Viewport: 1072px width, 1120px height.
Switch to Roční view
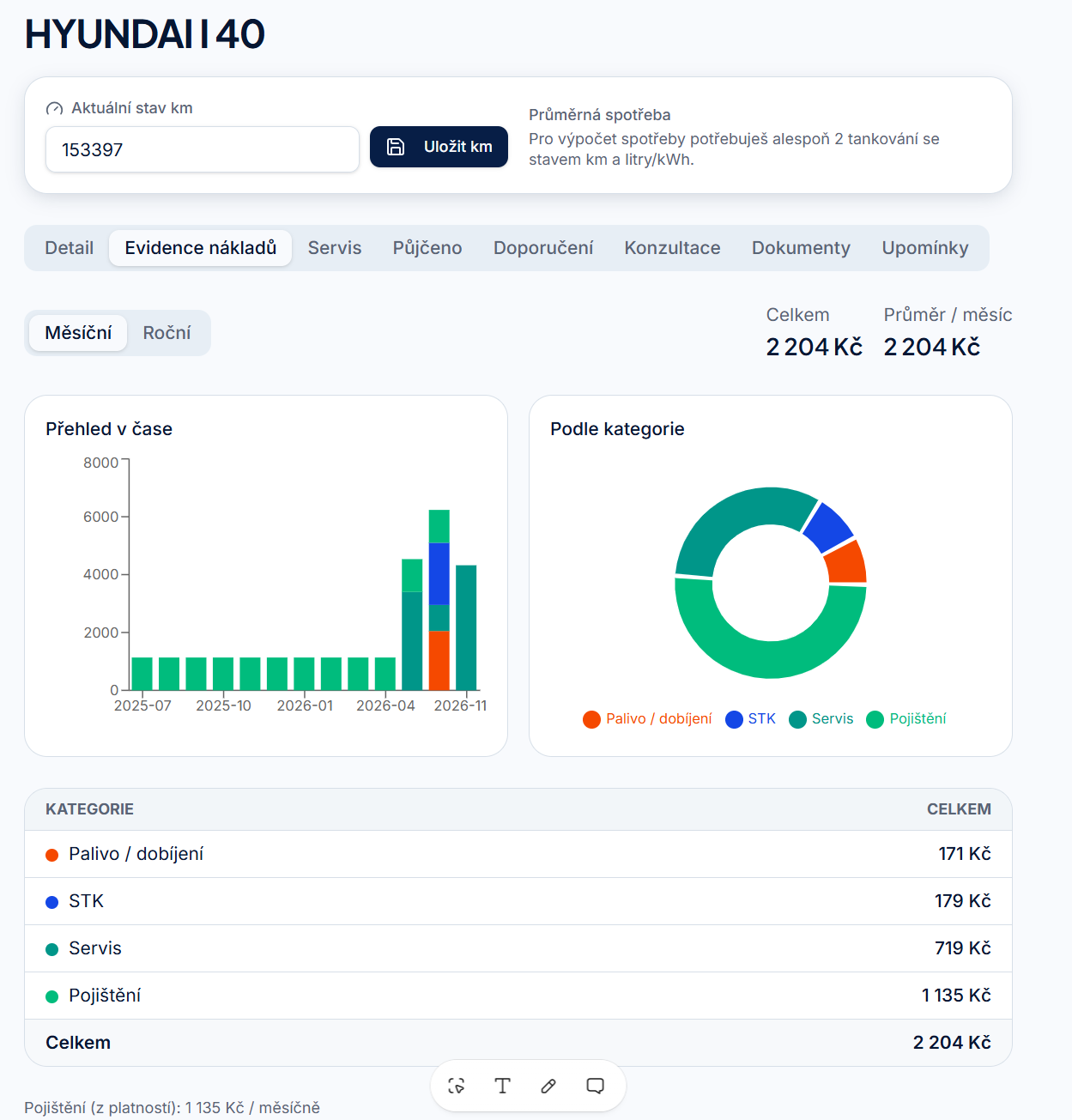coord(167,333)
